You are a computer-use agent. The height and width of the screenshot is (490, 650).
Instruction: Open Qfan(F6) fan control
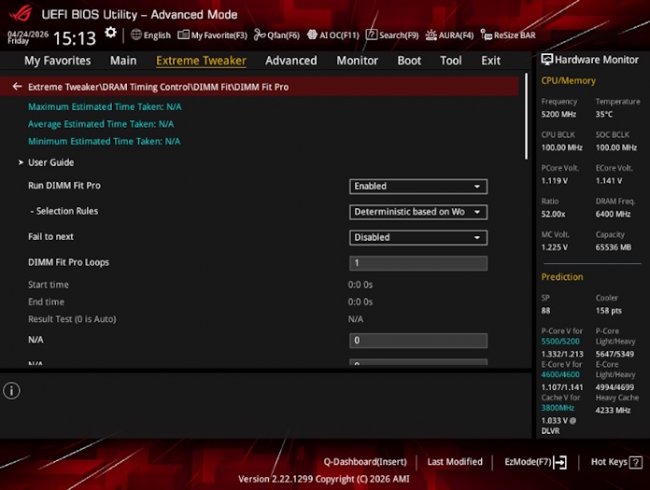(276, 35)
